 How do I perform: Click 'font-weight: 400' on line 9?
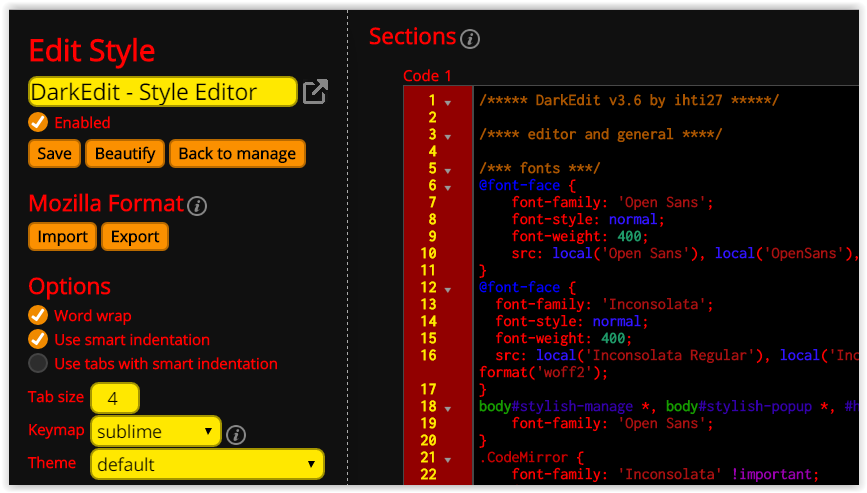click(579, 236)
